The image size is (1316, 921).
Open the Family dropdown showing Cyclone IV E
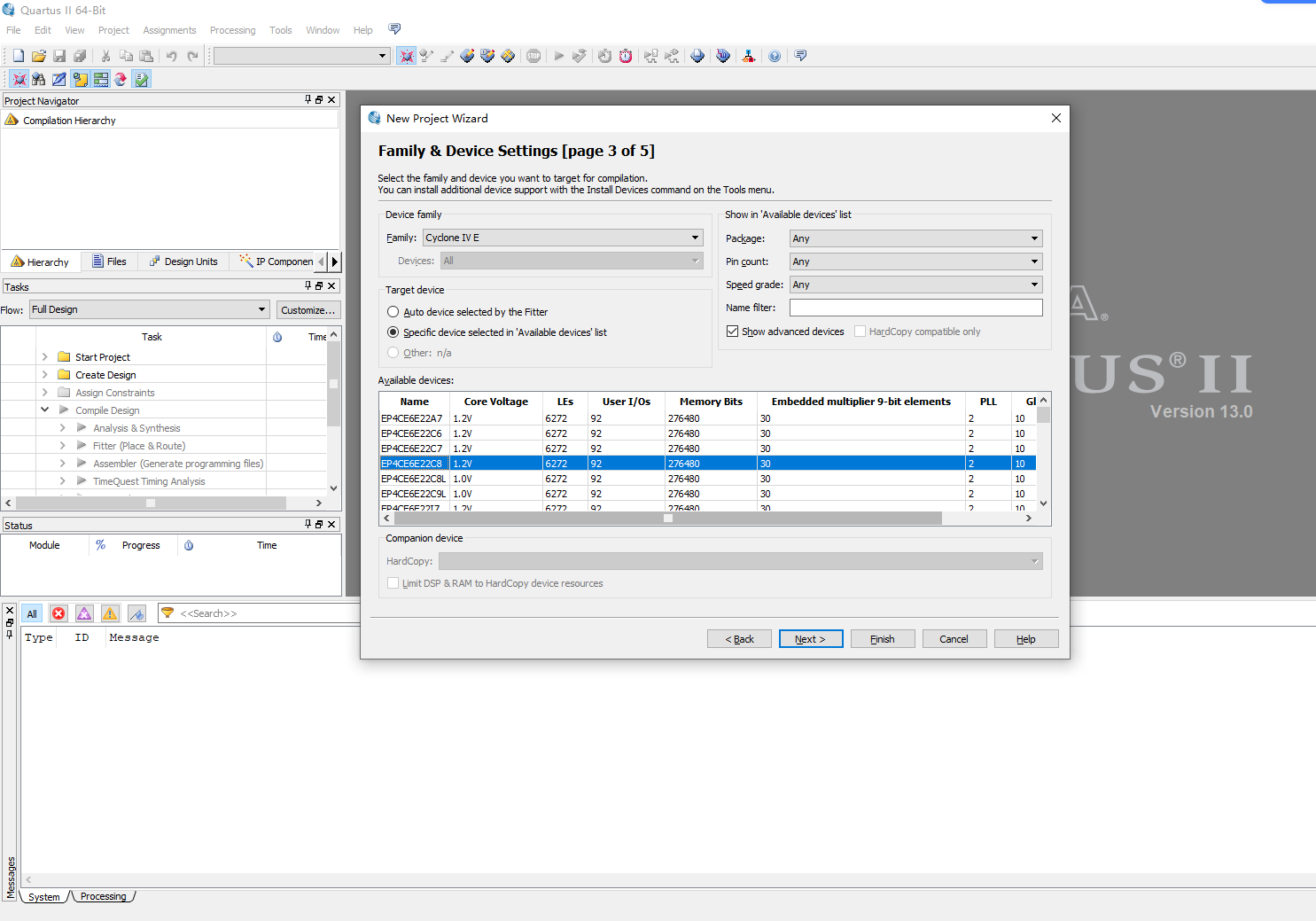pyautogui.click(x=563, y=238)
